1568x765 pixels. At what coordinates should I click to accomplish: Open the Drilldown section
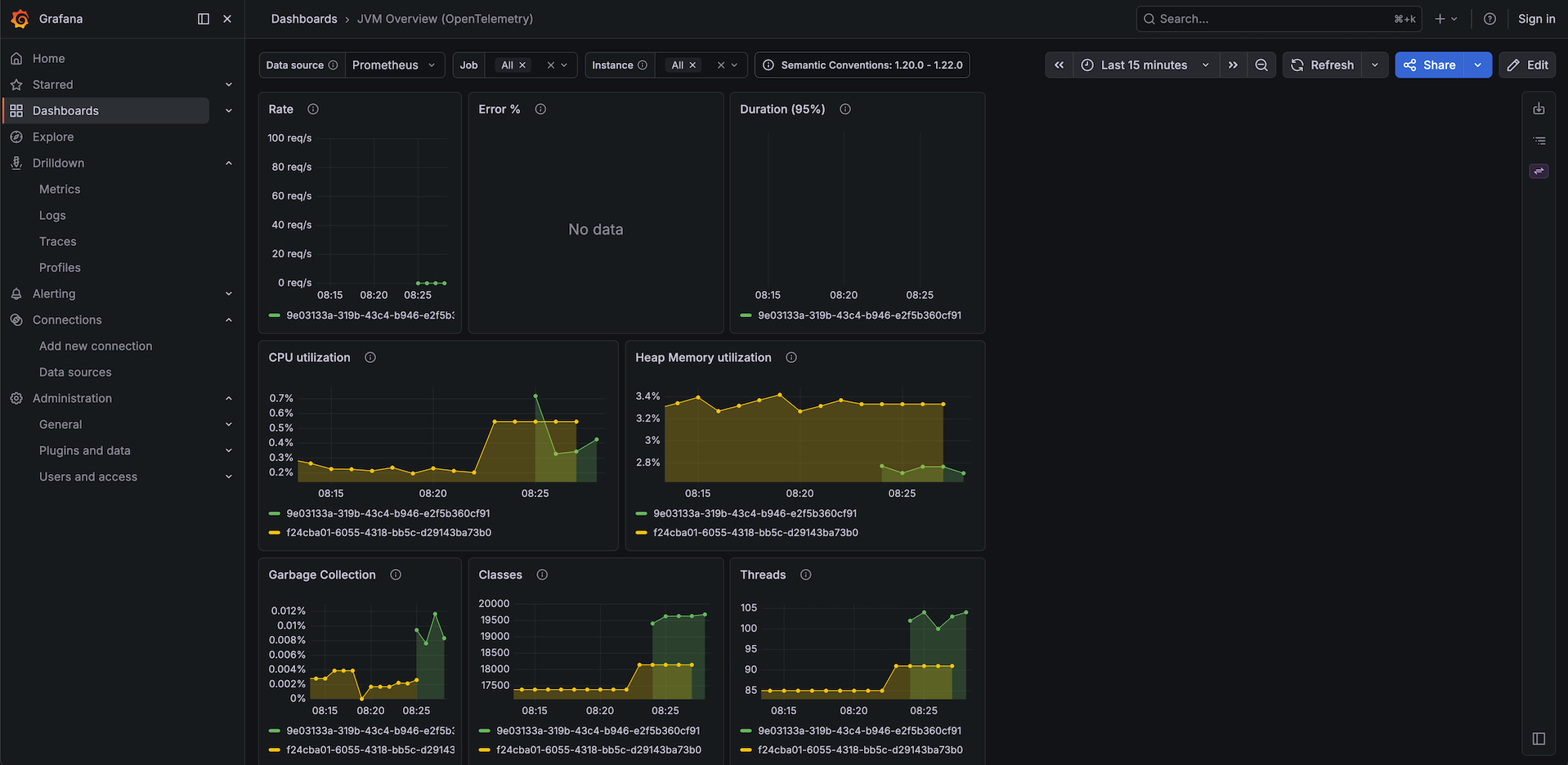click(58, 163)
